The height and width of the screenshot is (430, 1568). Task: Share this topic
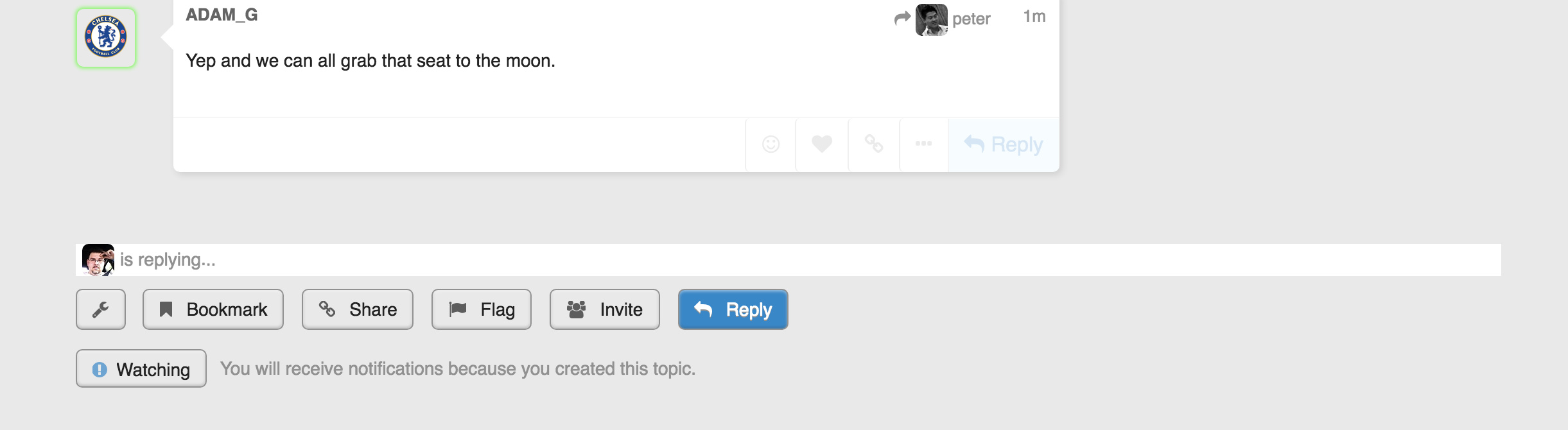pyautogui.click(x=358, y=309)
